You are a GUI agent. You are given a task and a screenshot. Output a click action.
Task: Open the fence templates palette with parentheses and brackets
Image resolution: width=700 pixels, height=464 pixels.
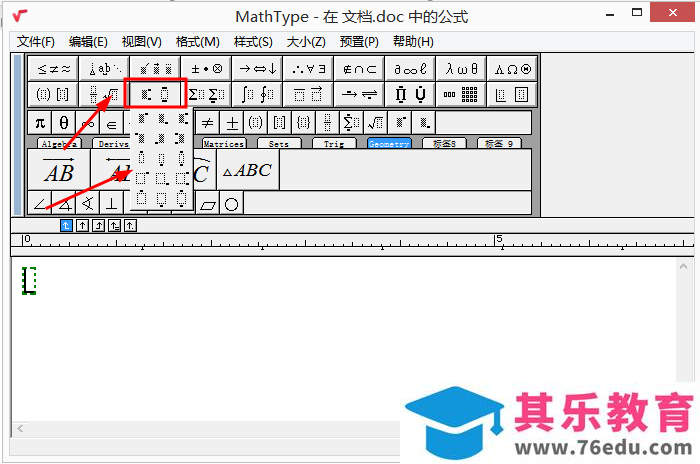pyautogui.click(x=53, y=94)
